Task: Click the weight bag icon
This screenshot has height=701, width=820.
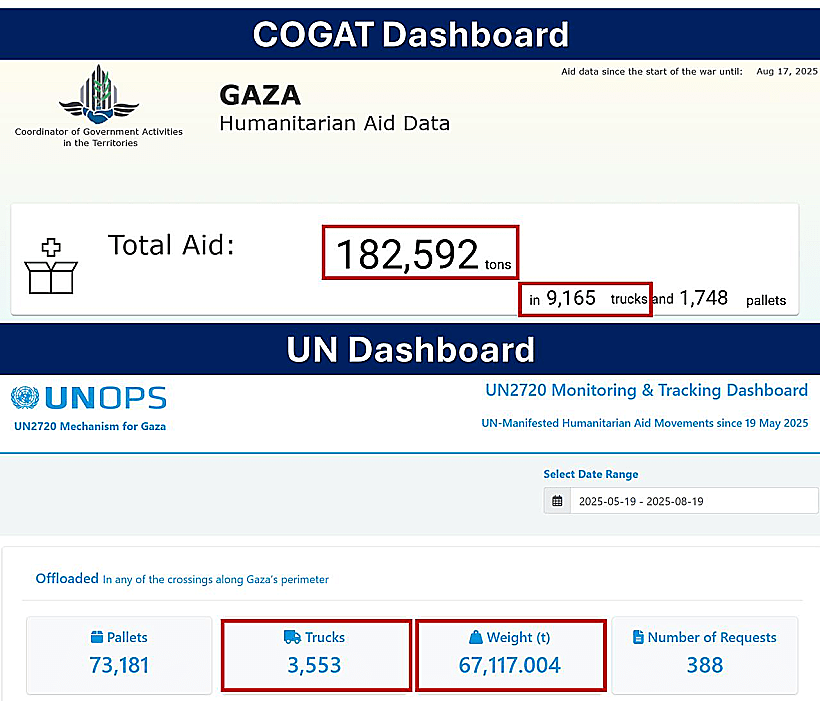Action: [476, 637]
